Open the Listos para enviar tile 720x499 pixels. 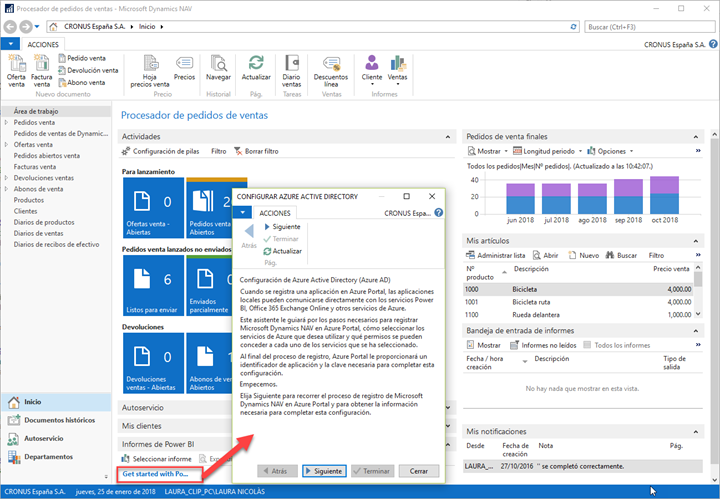pyautogui.click(x=153, y=285)
